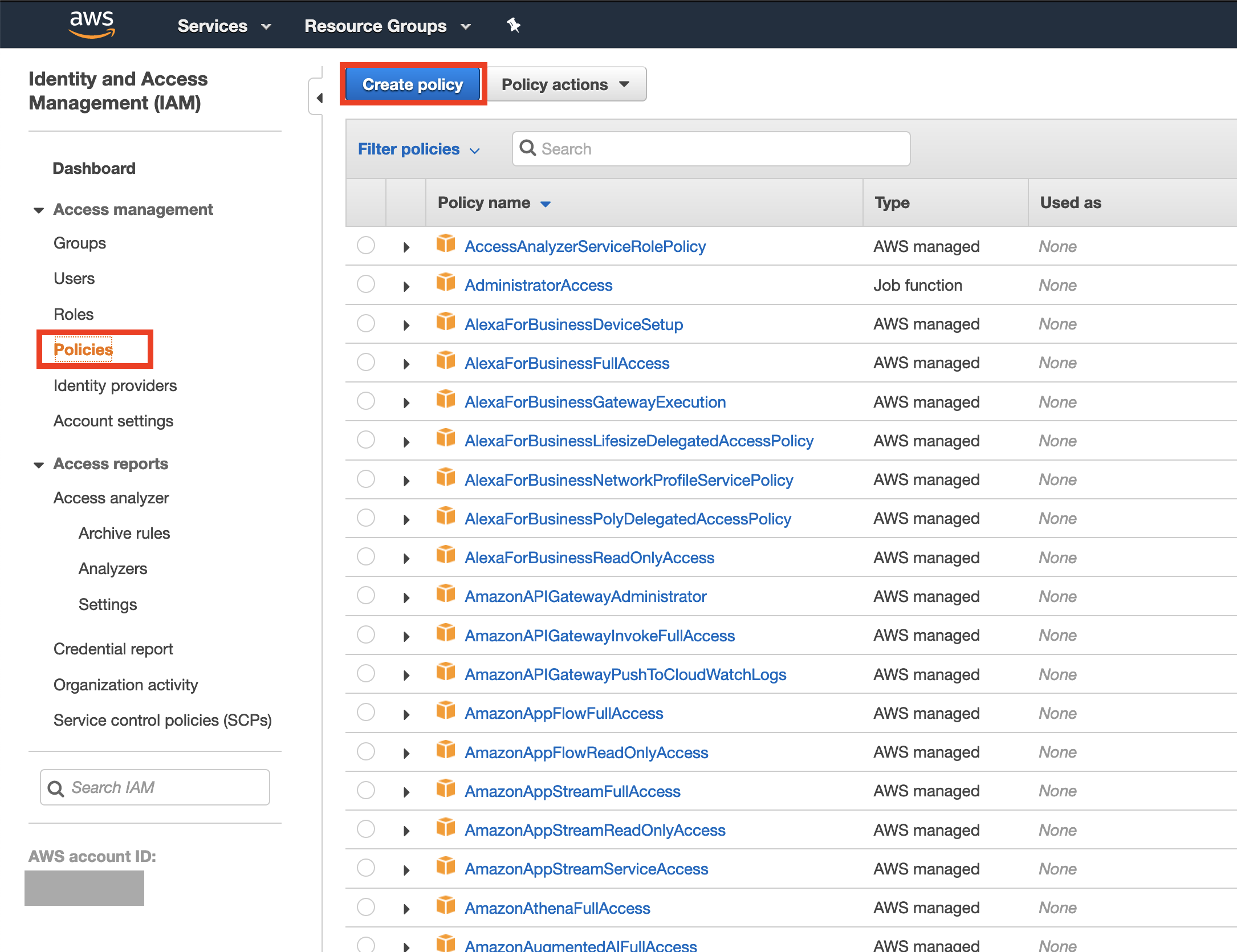The width and height of the screenshot is (1237, 952).
Task: Click the policy icon beside AmazonAPIGatewayAdministrator
Action: coord(446,594)
